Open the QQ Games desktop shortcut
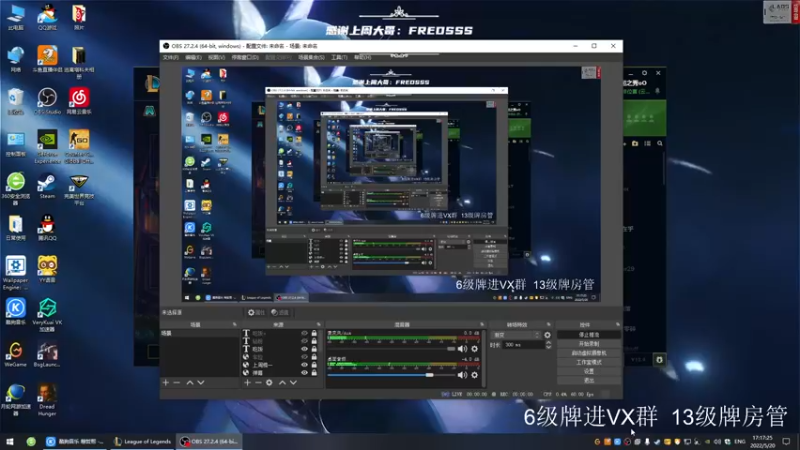This screenshot has height=450, width=800. pos(47,17)
